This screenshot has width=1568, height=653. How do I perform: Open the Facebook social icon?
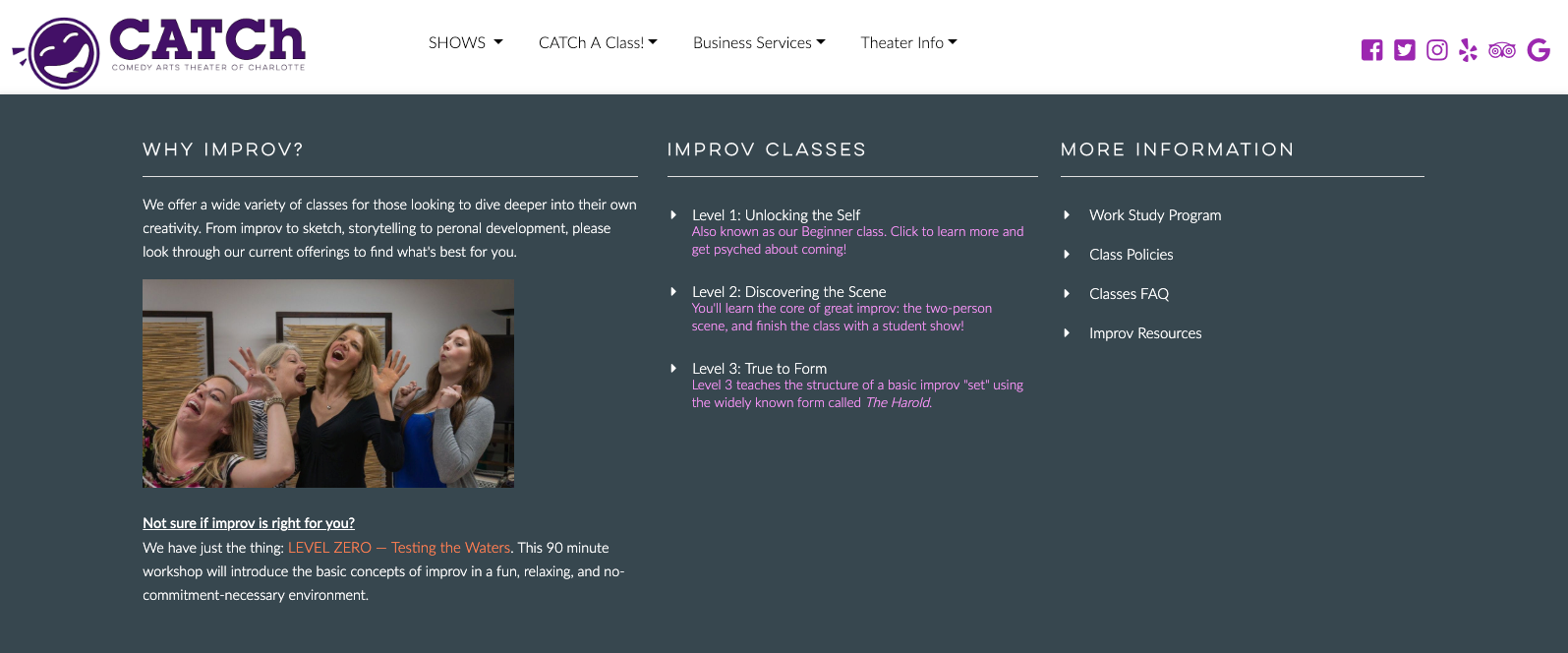(1371, 50)
